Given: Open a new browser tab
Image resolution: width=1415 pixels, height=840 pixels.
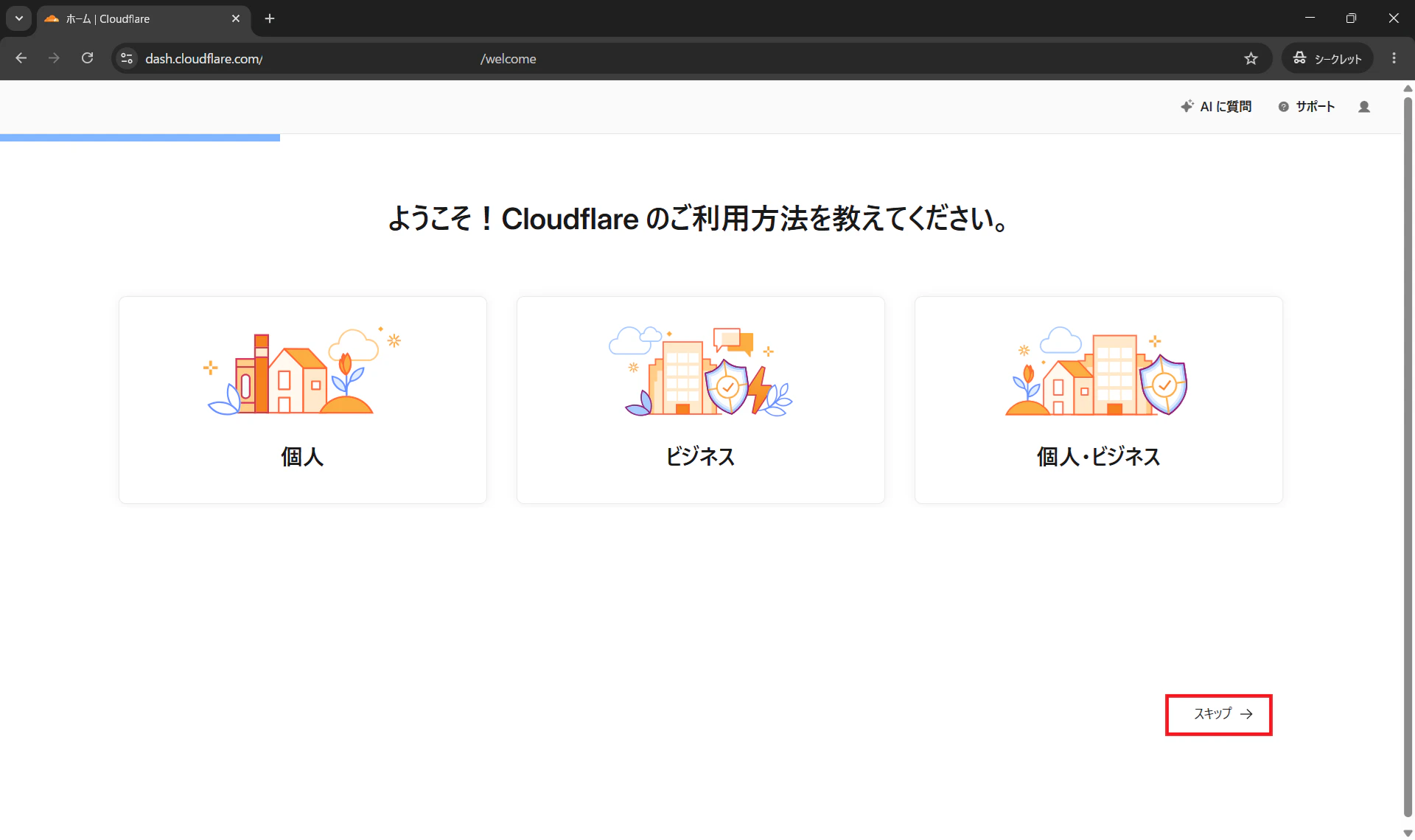Looking at the screenshot, I should point(270,18).
